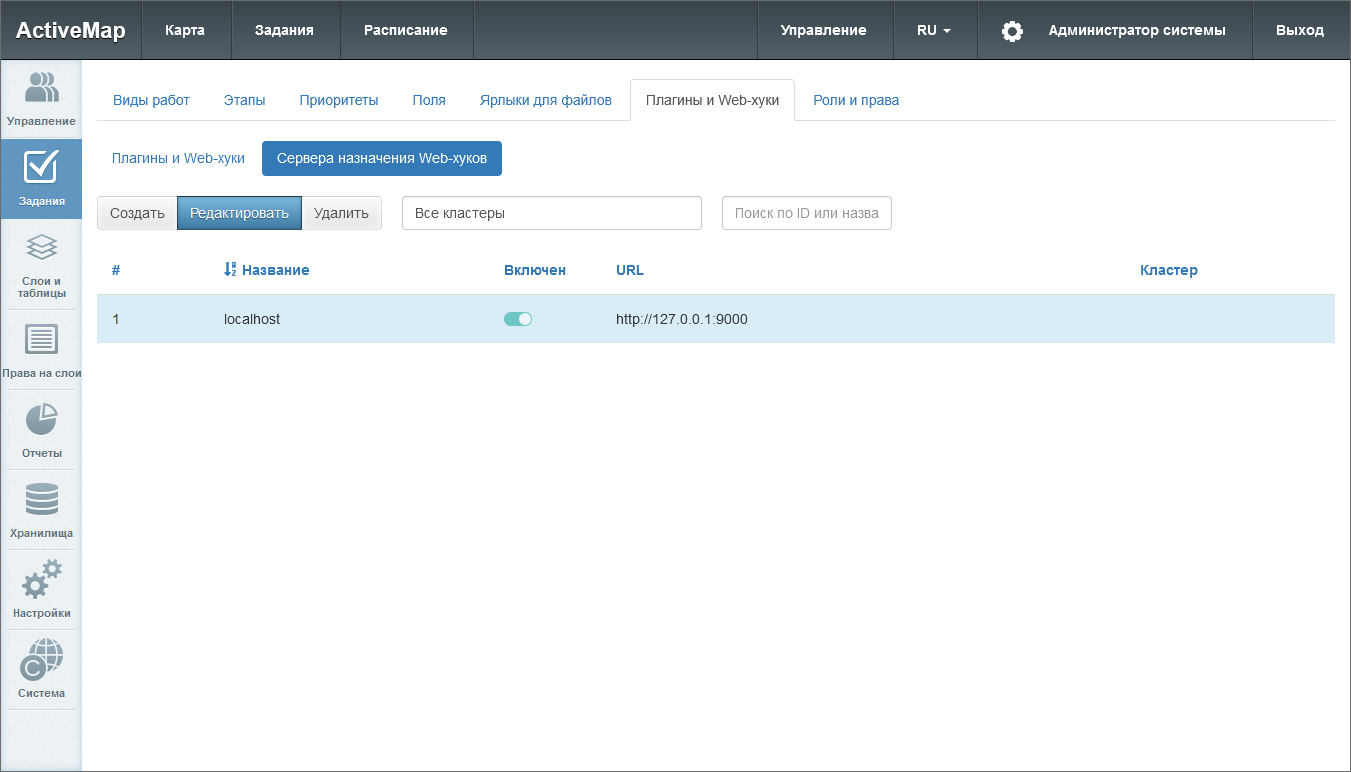Viewport: 1351px width, 772px height.
Task: Switch to the Виды работ tab
Action: click(x=151, y=100)
